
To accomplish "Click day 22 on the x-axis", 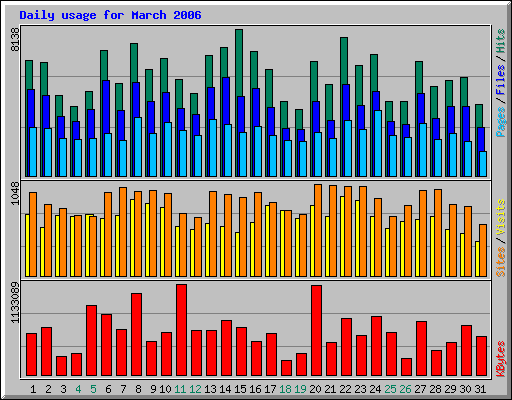I will point(345,389).
